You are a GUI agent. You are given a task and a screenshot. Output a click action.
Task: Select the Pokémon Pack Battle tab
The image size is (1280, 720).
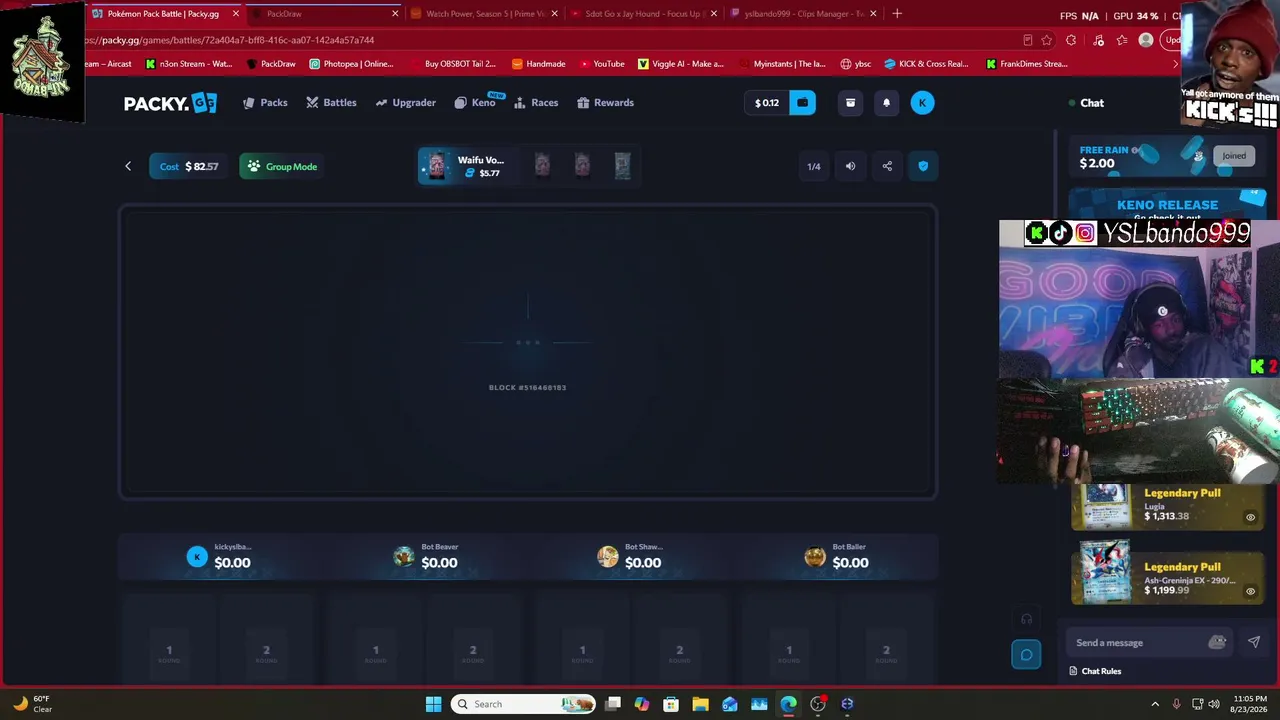click(163, 14)
